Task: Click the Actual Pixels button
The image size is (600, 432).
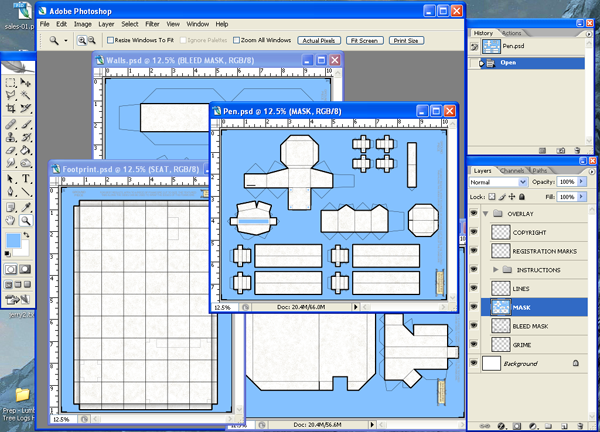Action: tap(319, 41)
